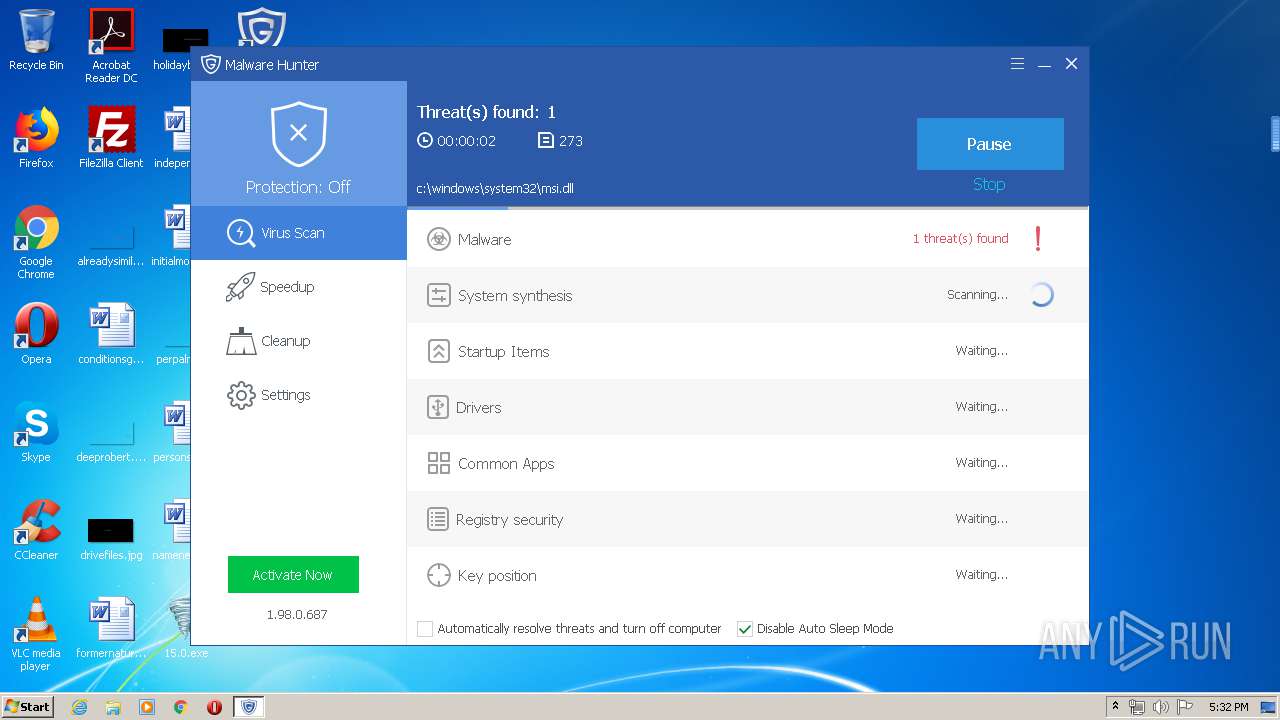Click scanned path c:\windows\system32\msi.dll
Screen dimensions: 1280x720
pos(495,189)
